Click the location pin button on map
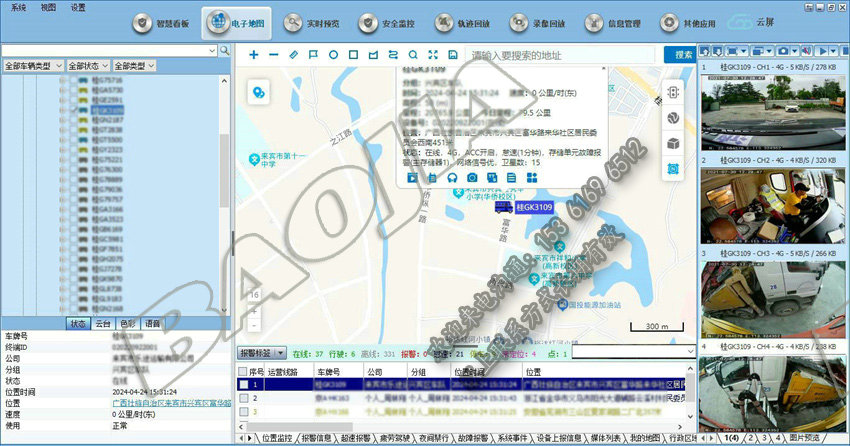 click(258, 92)
